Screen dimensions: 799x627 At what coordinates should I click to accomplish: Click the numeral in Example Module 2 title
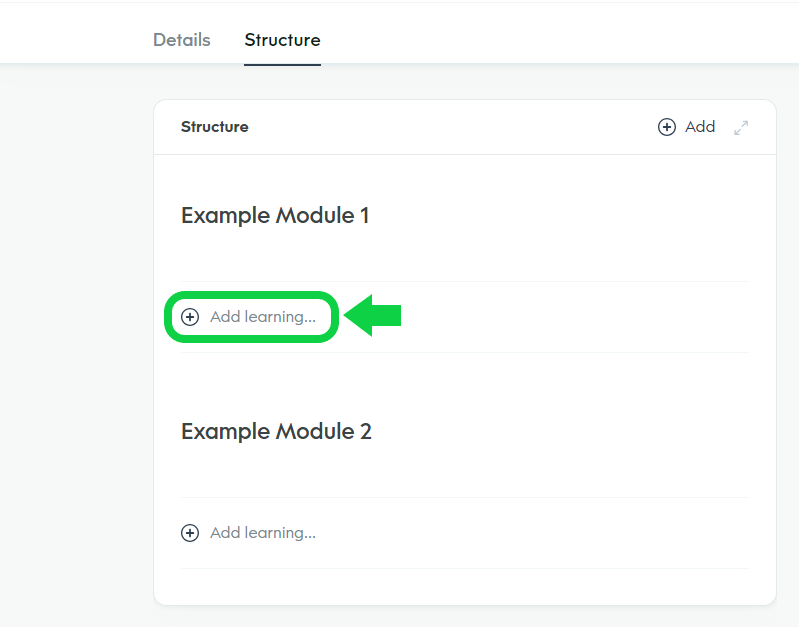point(366,432)
